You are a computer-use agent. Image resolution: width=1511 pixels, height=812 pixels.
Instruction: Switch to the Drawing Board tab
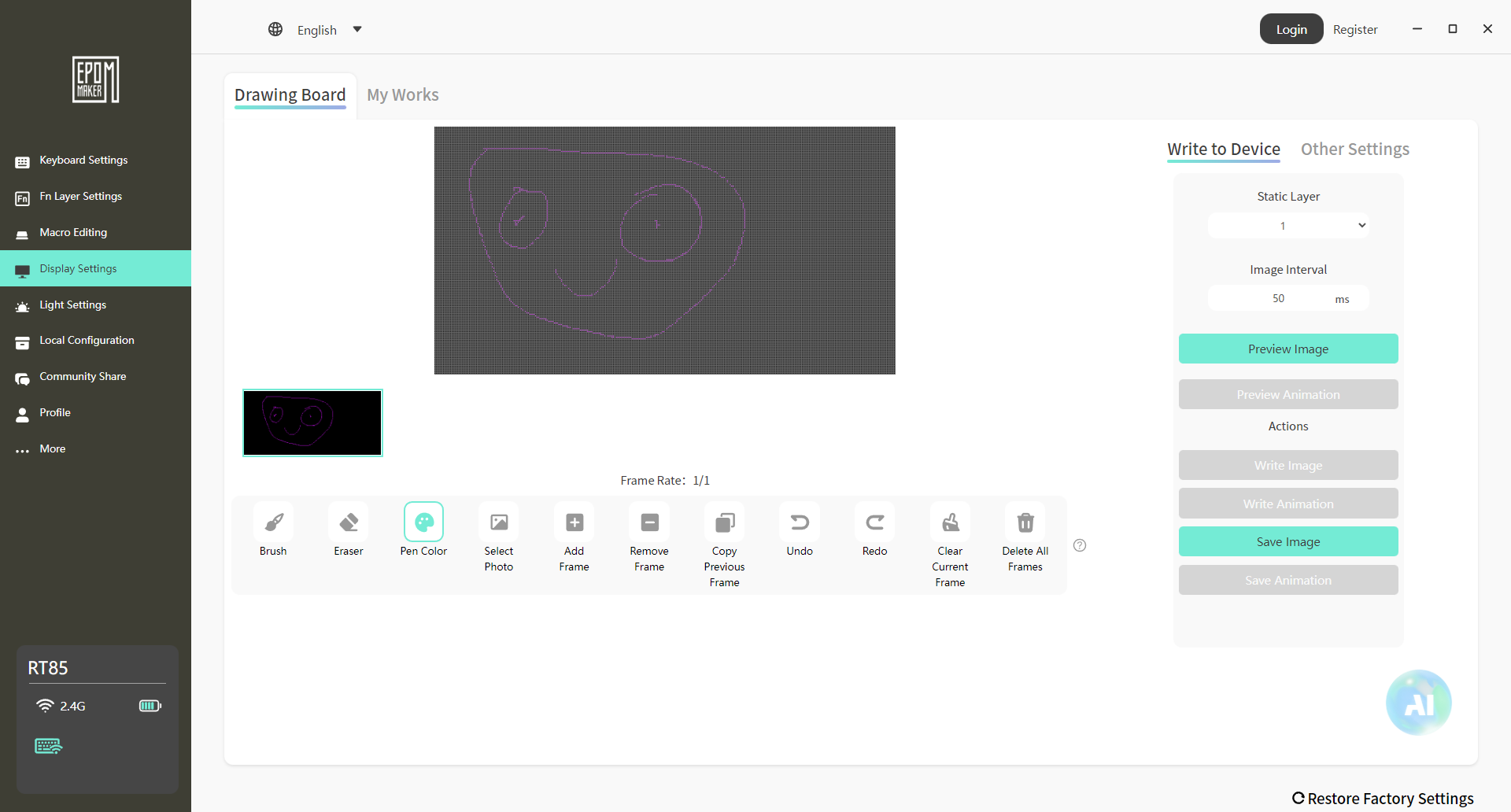click(x=290, y=95)
